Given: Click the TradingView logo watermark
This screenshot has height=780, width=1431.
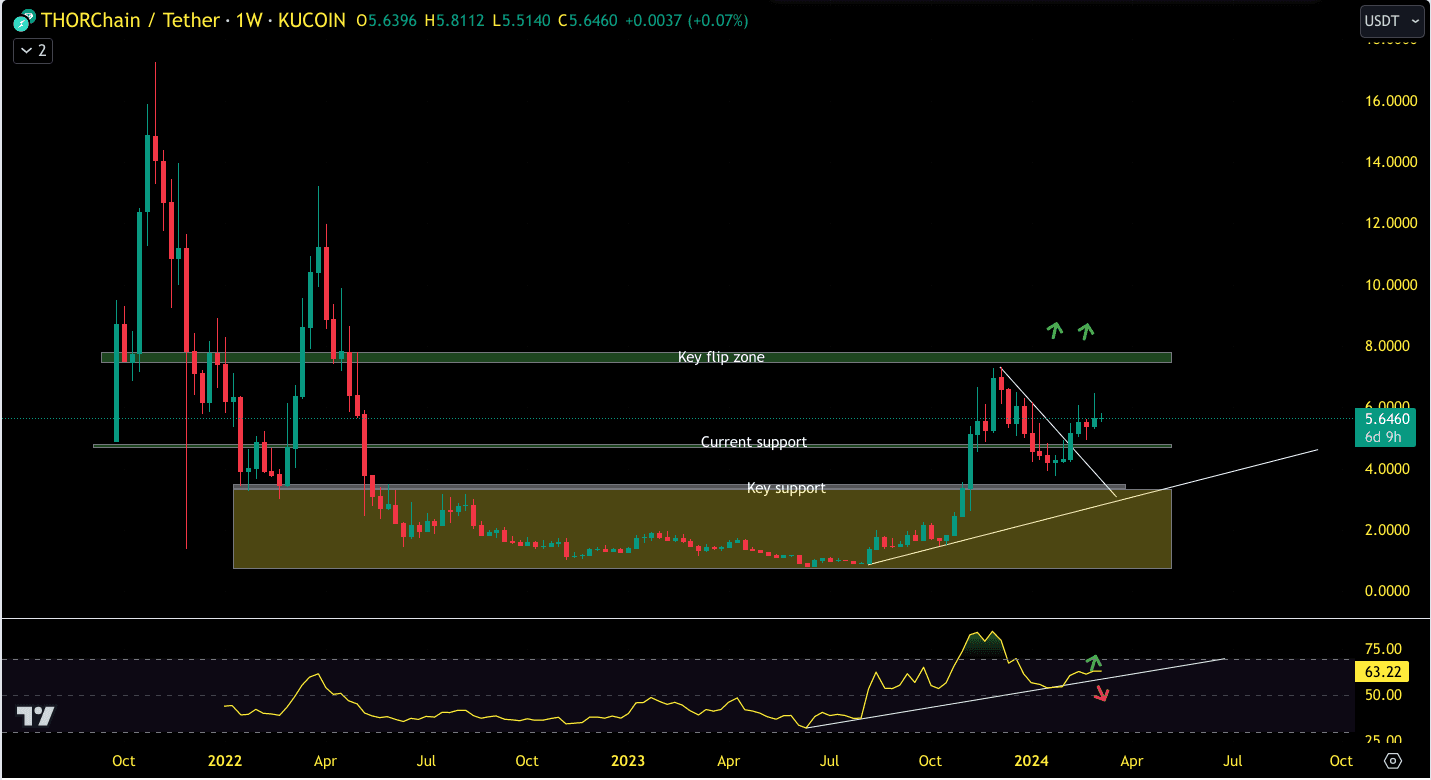Looking at the screenshot, I should click(36, 716).
